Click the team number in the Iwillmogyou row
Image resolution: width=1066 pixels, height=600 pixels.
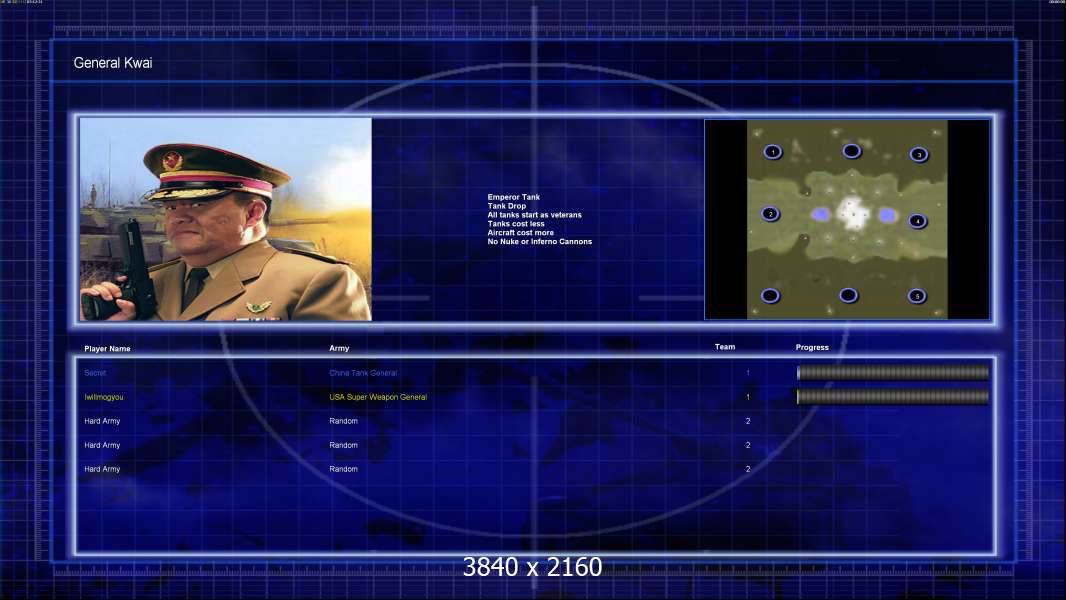(x=748, y=397)
